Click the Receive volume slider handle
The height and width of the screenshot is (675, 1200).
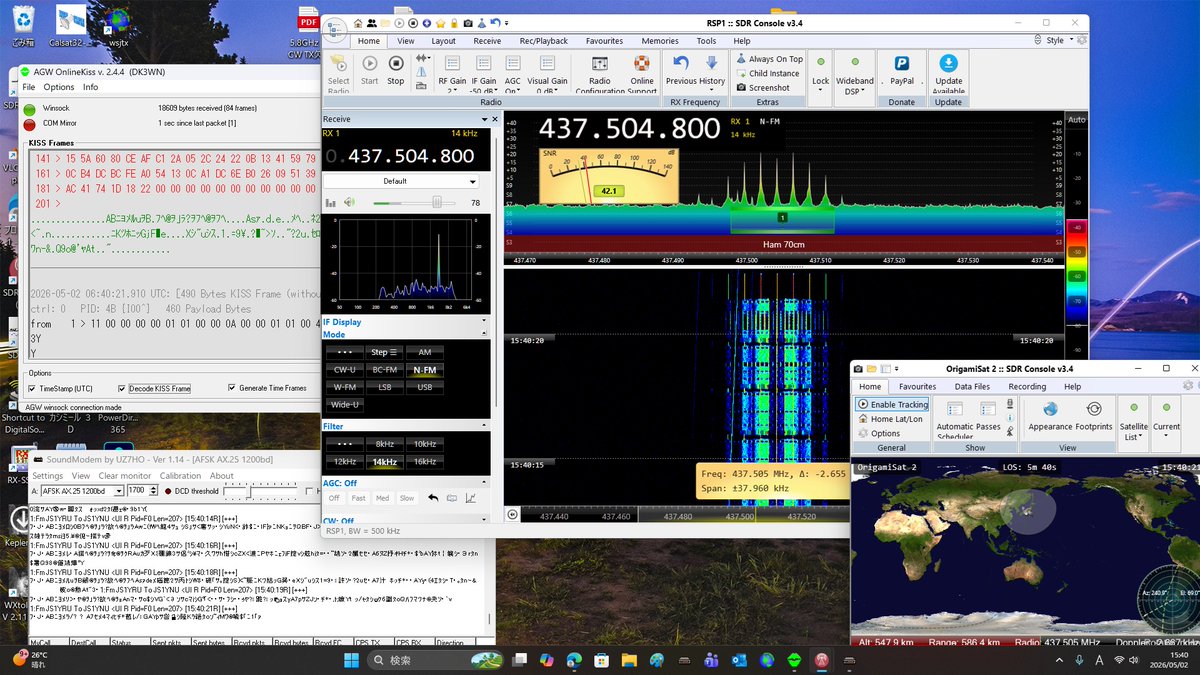(437, 202)
